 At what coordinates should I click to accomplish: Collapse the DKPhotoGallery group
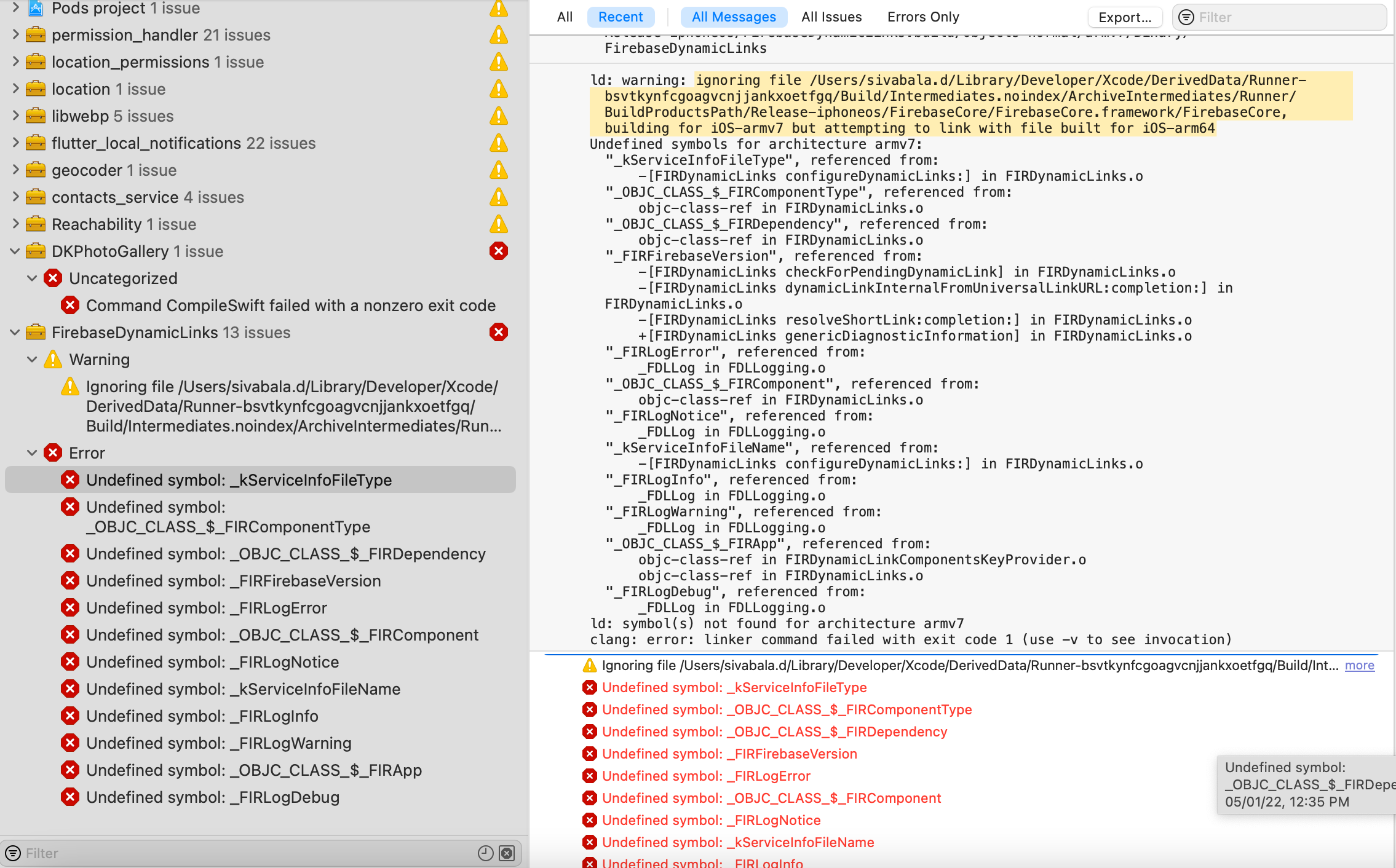(15, 251)
